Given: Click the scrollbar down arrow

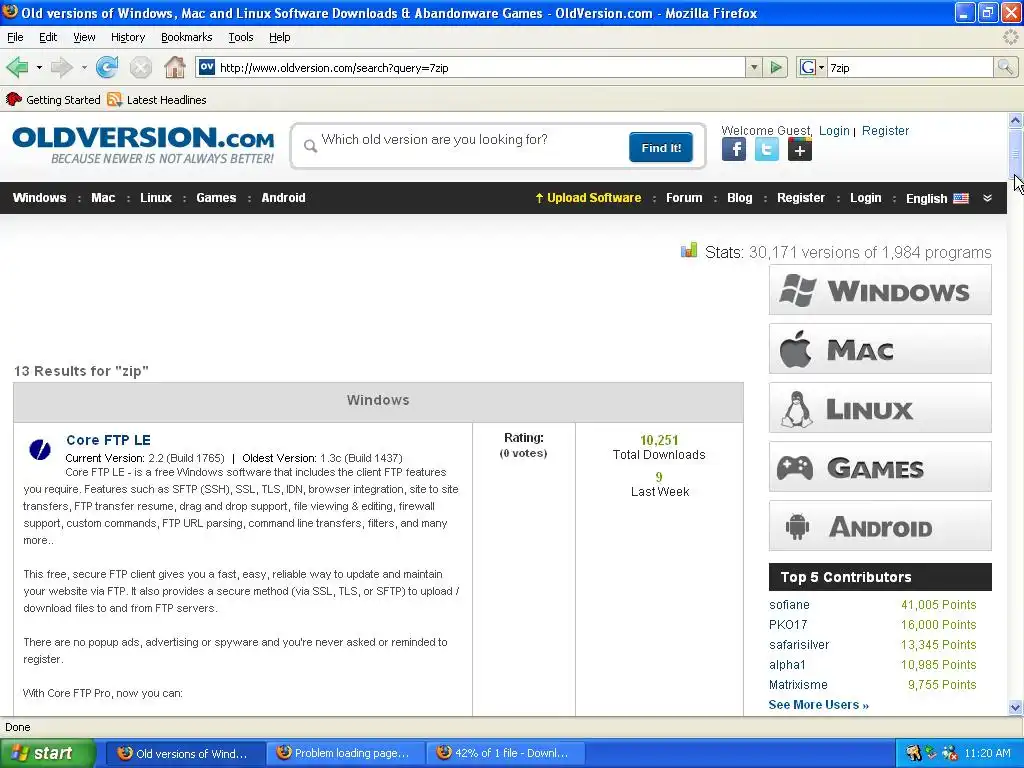Looking at the screenshot, I should click(1015, 707).
